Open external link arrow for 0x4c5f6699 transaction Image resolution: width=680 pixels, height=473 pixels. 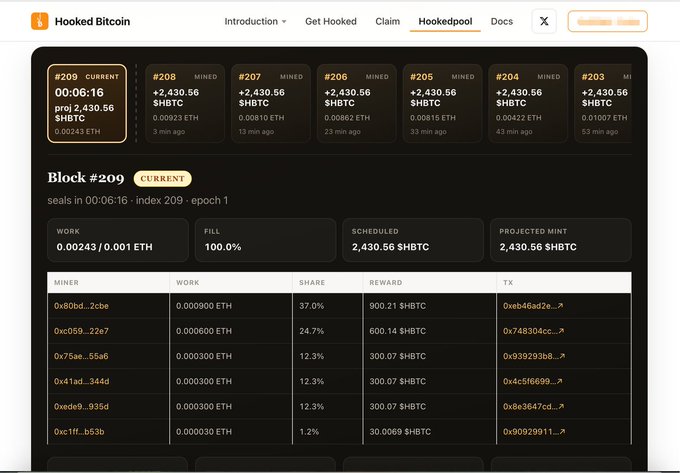[x=559, y=381]
